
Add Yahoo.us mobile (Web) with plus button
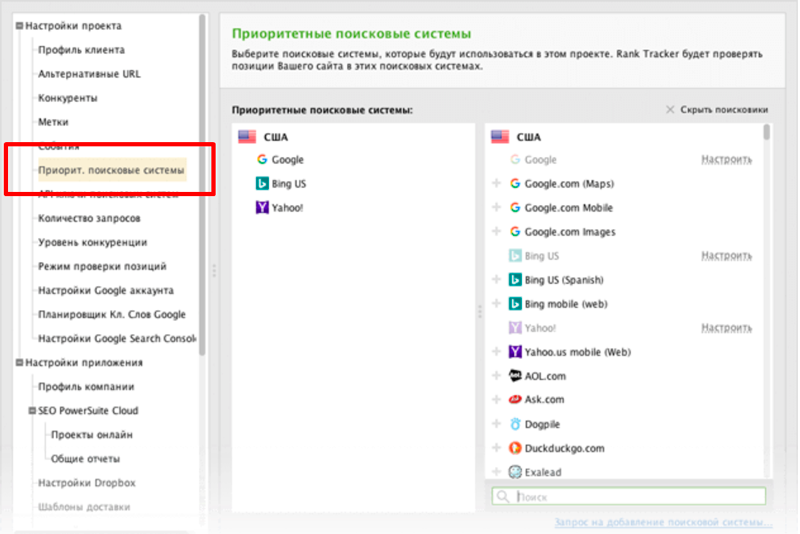pyautogui.click(x=496, y=351)
